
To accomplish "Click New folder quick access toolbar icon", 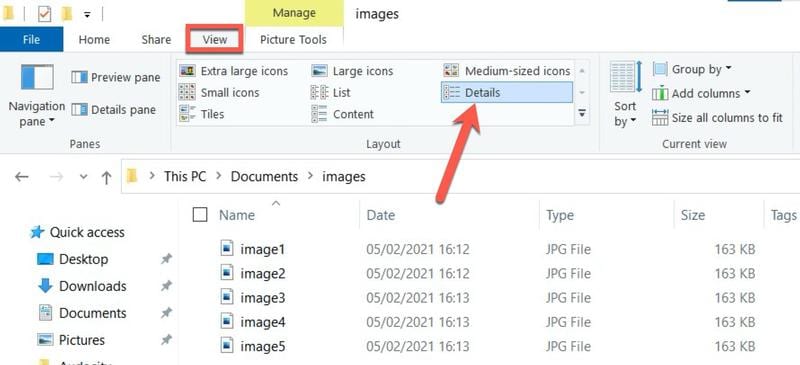I will [x=67, y=14].
